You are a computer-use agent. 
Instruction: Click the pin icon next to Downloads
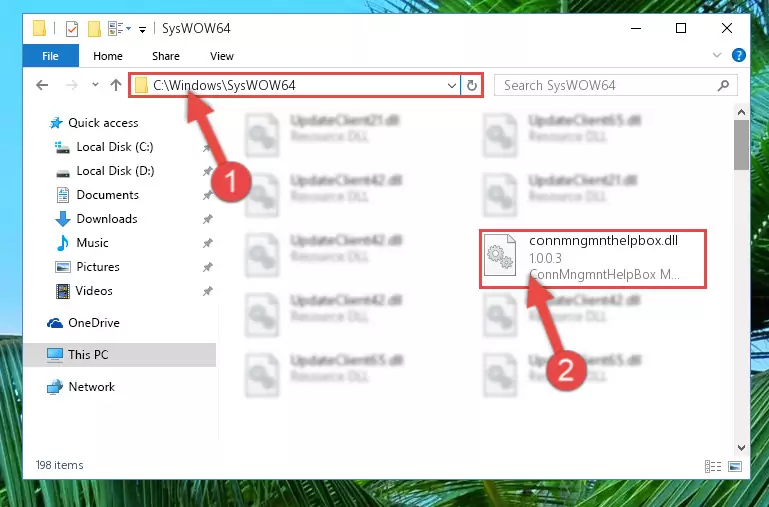pos(207,219)
